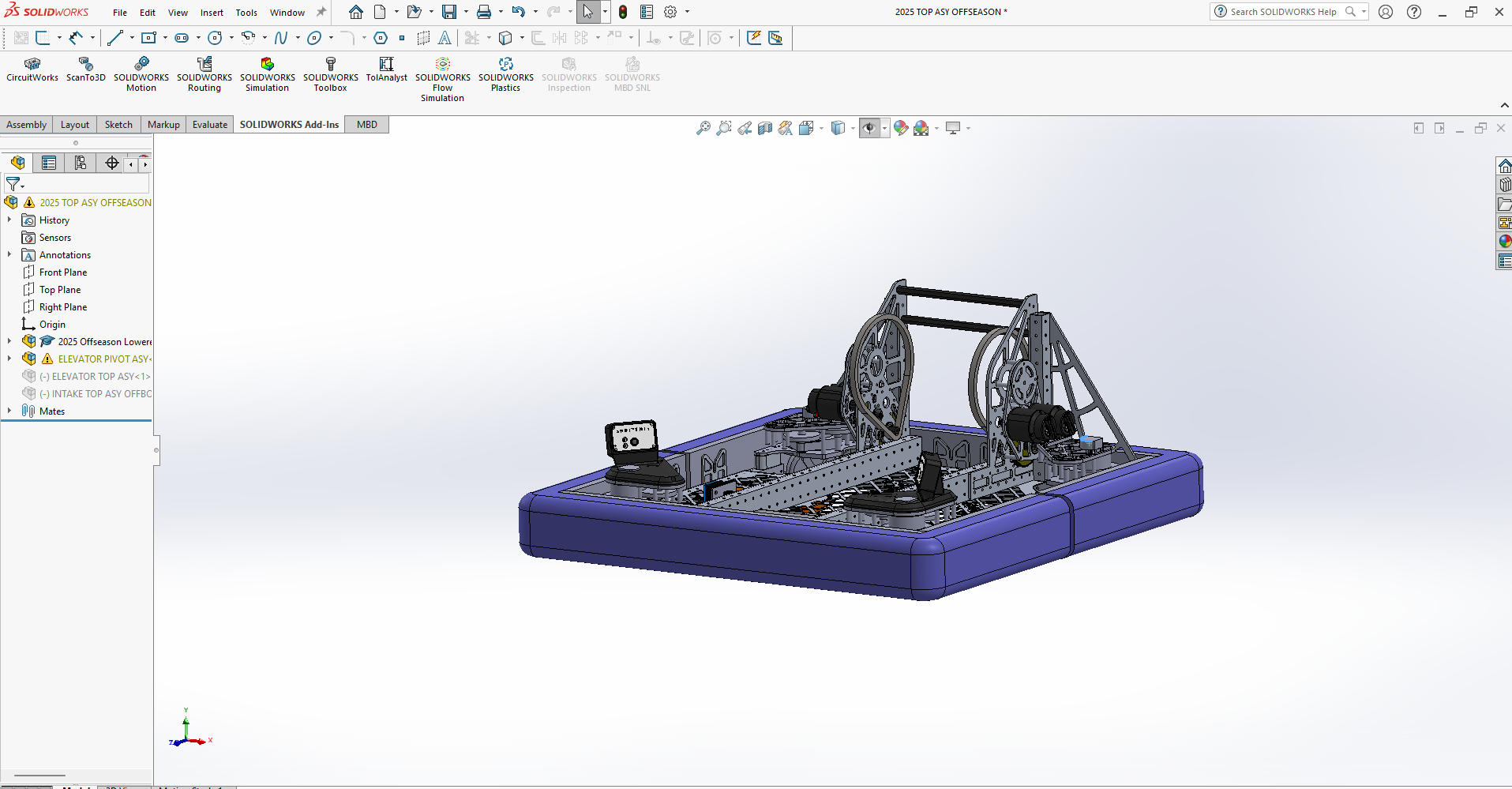Click the Rebuild traffic light icon

point(623,12)
